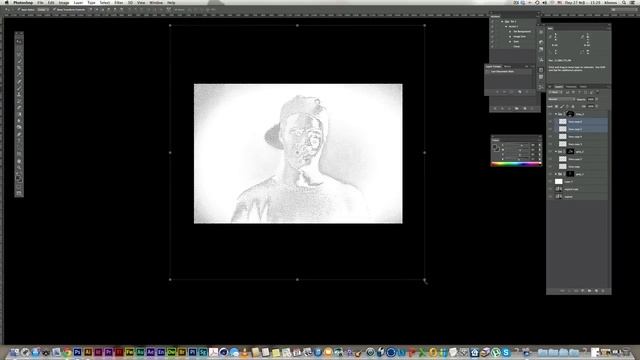The width and height of the screenshot is (640, 360).
Task: Open the Auto-Select Group dropdown
Action: pyautogui.click(x=42, y=9)
